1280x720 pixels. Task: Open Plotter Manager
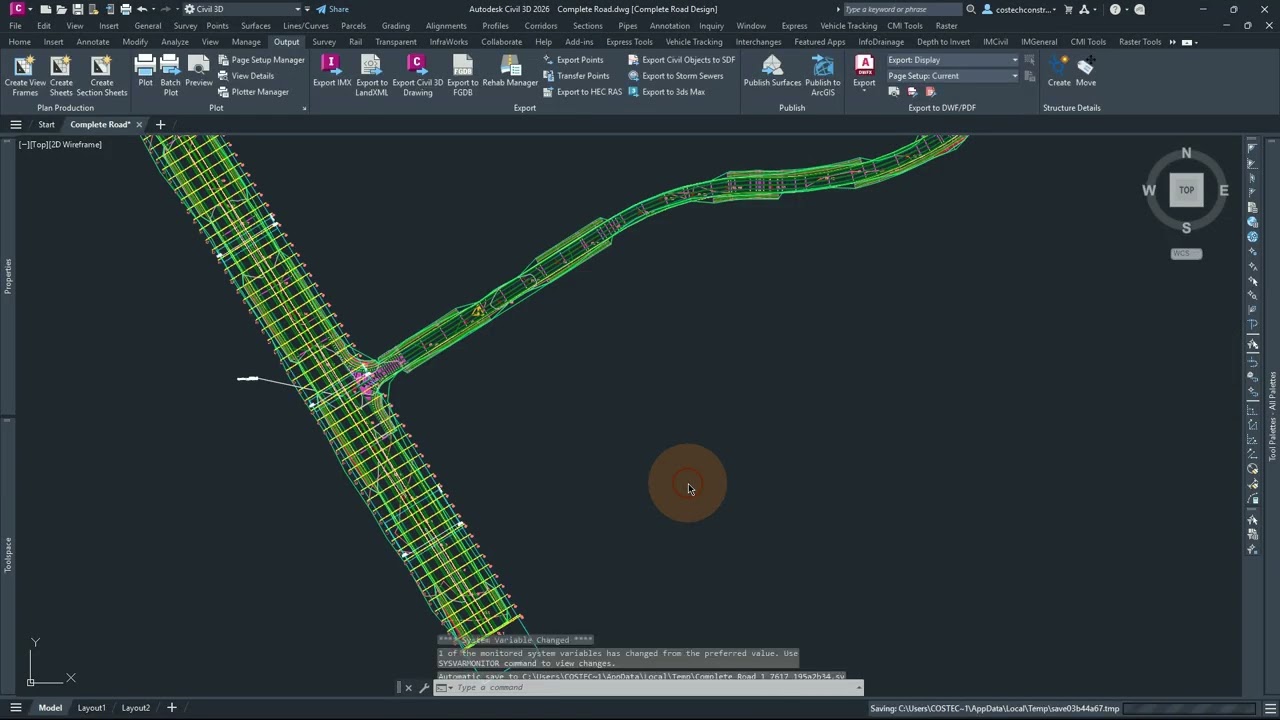point(253,92)
